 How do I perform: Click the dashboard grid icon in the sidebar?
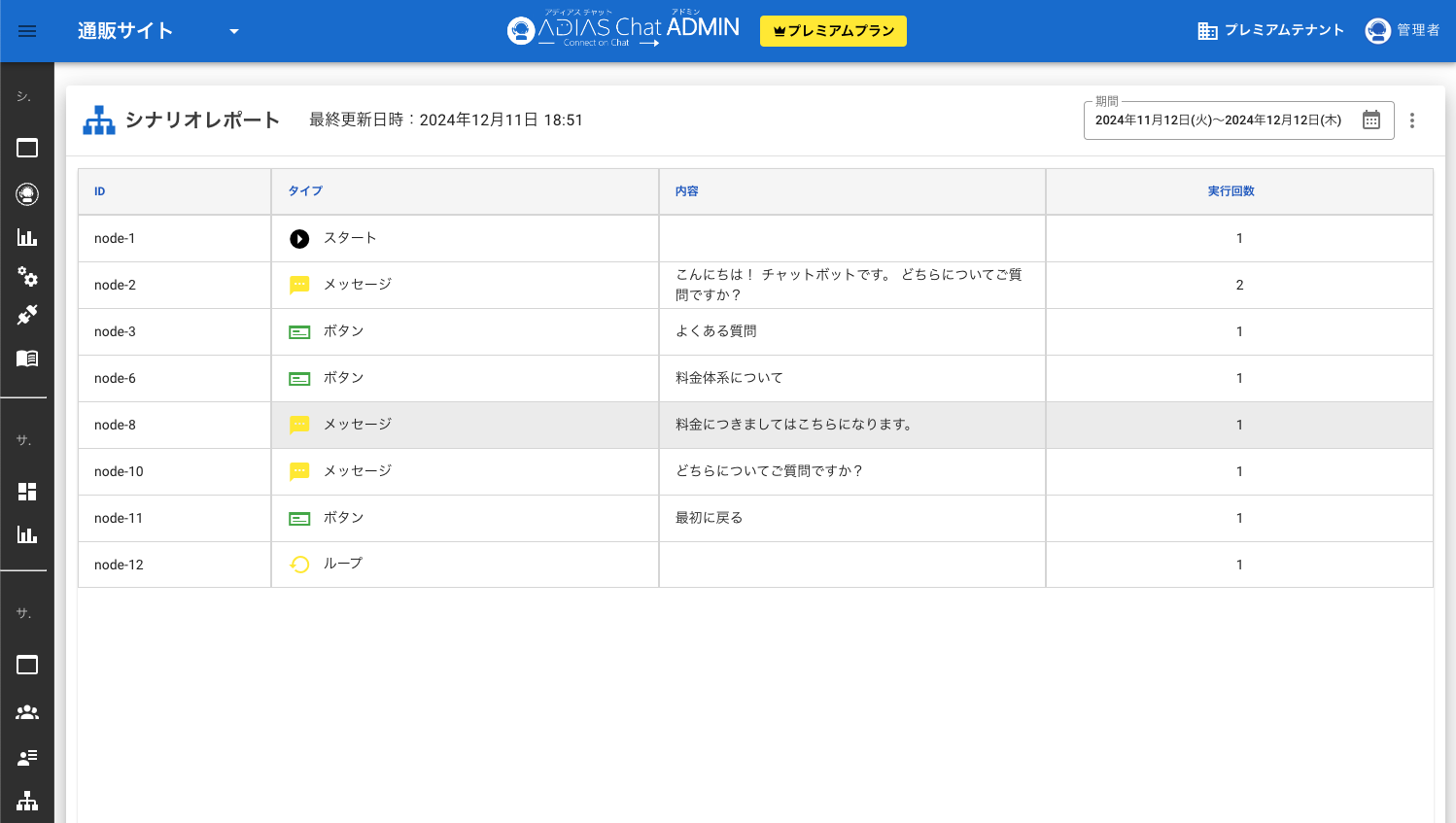click(x=27, y=491)
